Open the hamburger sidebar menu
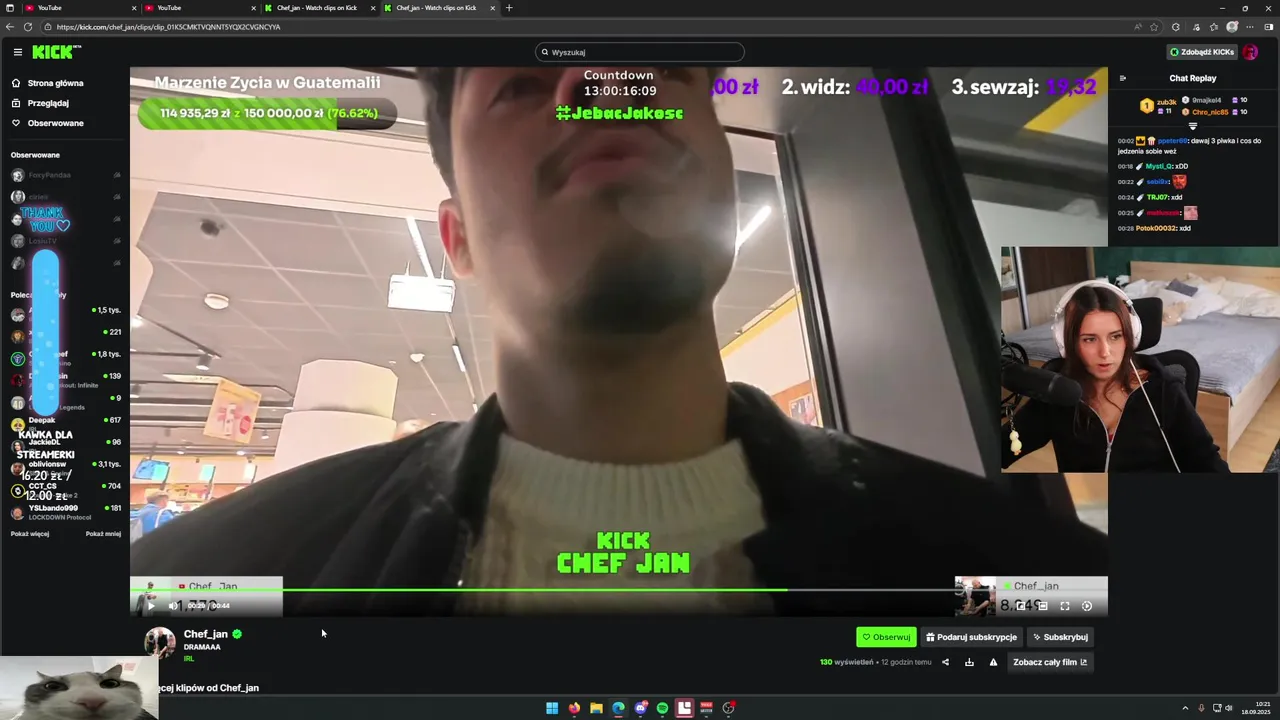This screenshot has height=720, width=1280. click(17, 52)
